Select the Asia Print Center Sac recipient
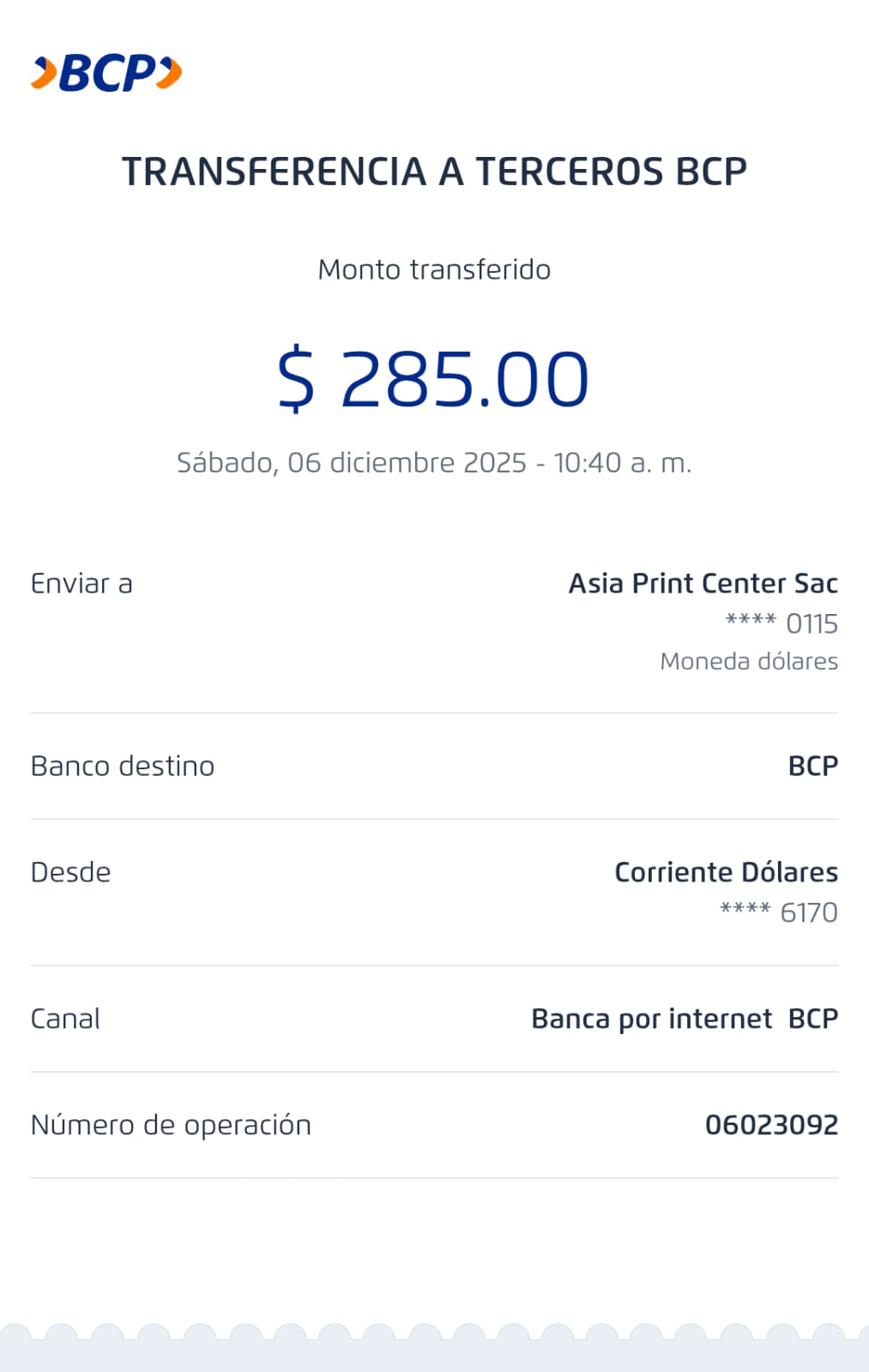Viewport: 869px width, 1372px height. [x=703, y=584]
